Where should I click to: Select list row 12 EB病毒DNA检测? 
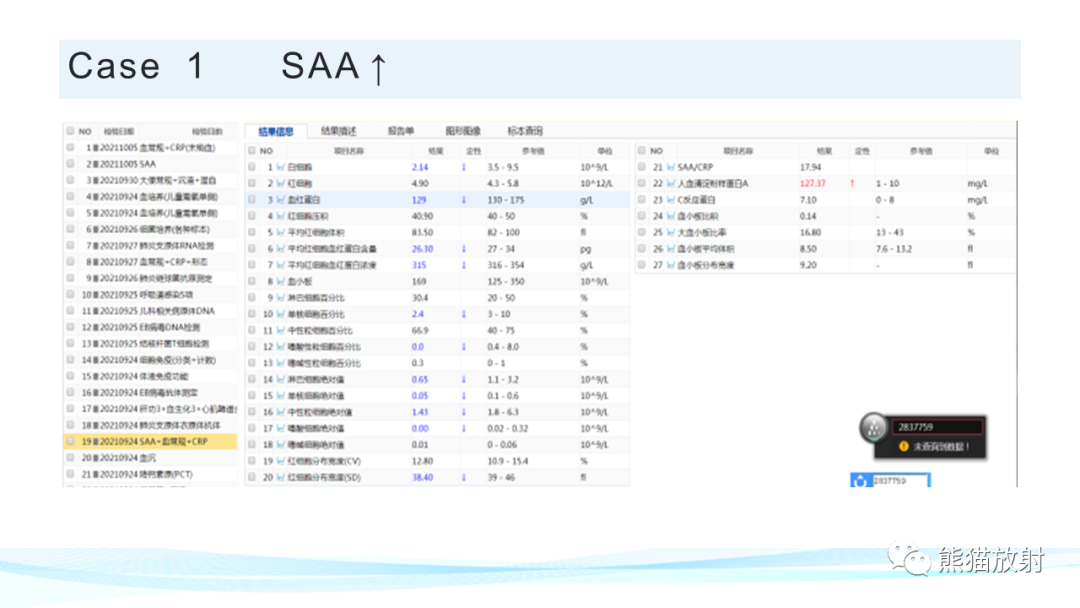pos(150,327)
